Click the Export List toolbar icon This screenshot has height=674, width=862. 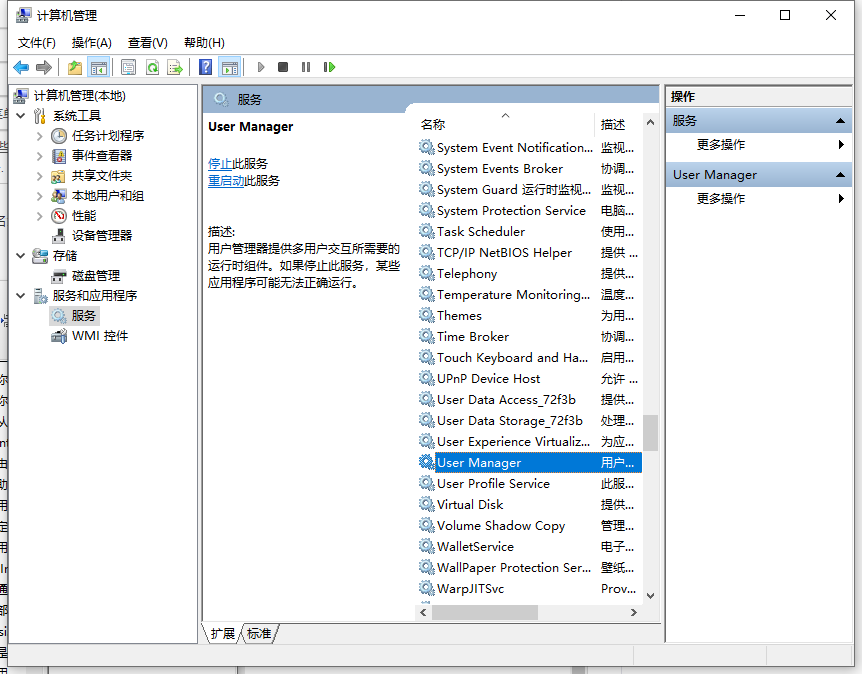(x=174, y=66)
